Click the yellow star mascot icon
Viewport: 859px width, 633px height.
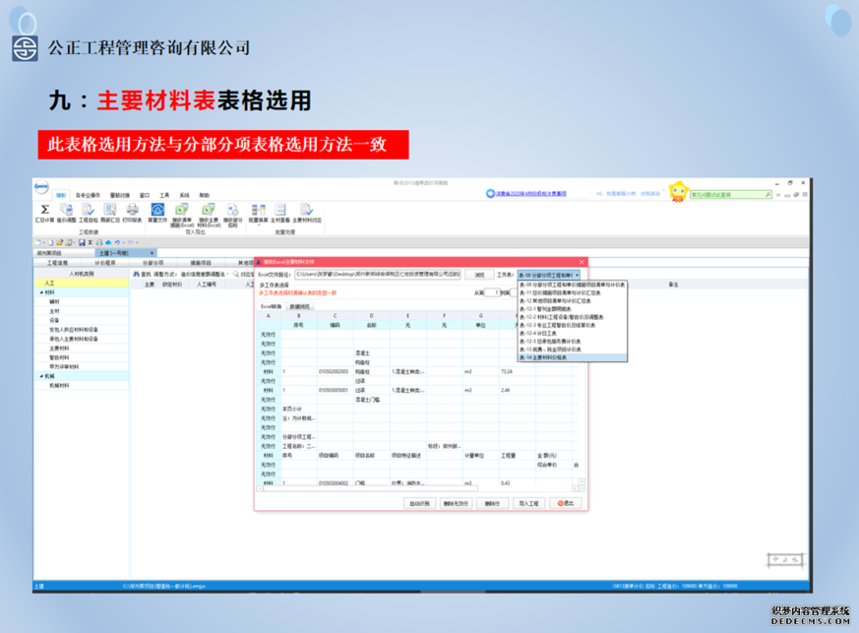678,192
